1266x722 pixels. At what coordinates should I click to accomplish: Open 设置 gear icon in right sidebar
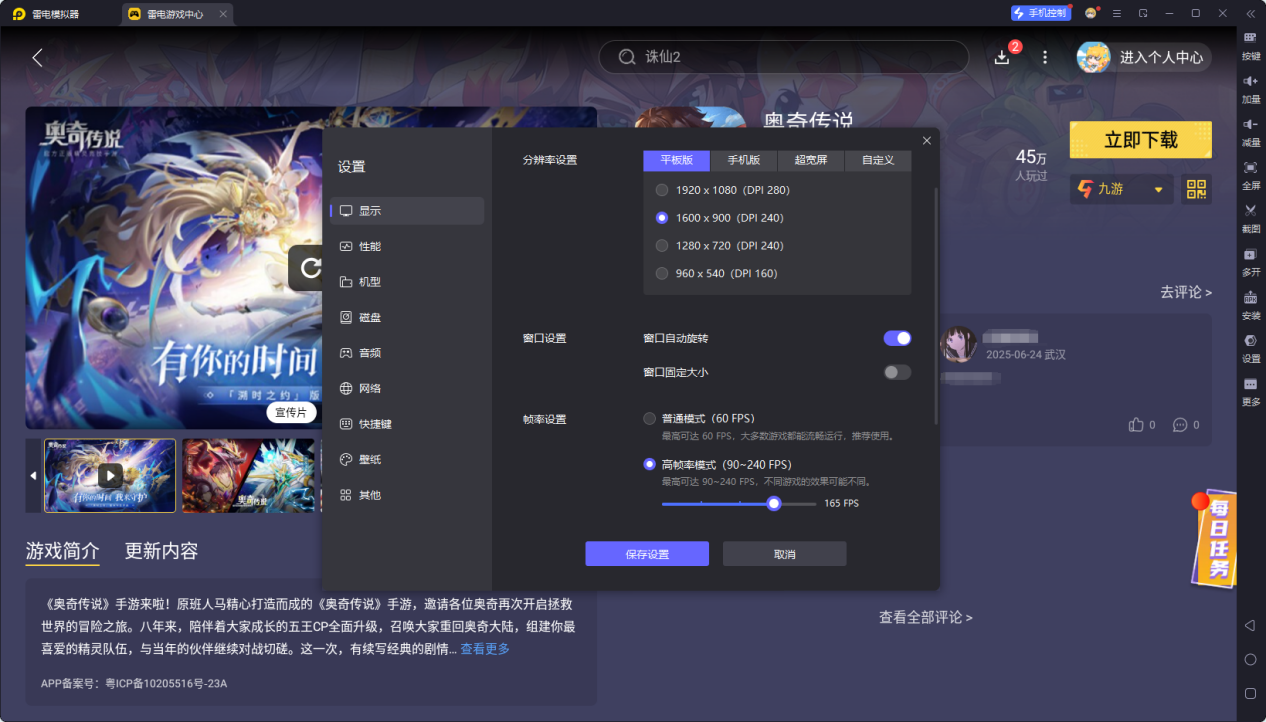[1250, 347]
